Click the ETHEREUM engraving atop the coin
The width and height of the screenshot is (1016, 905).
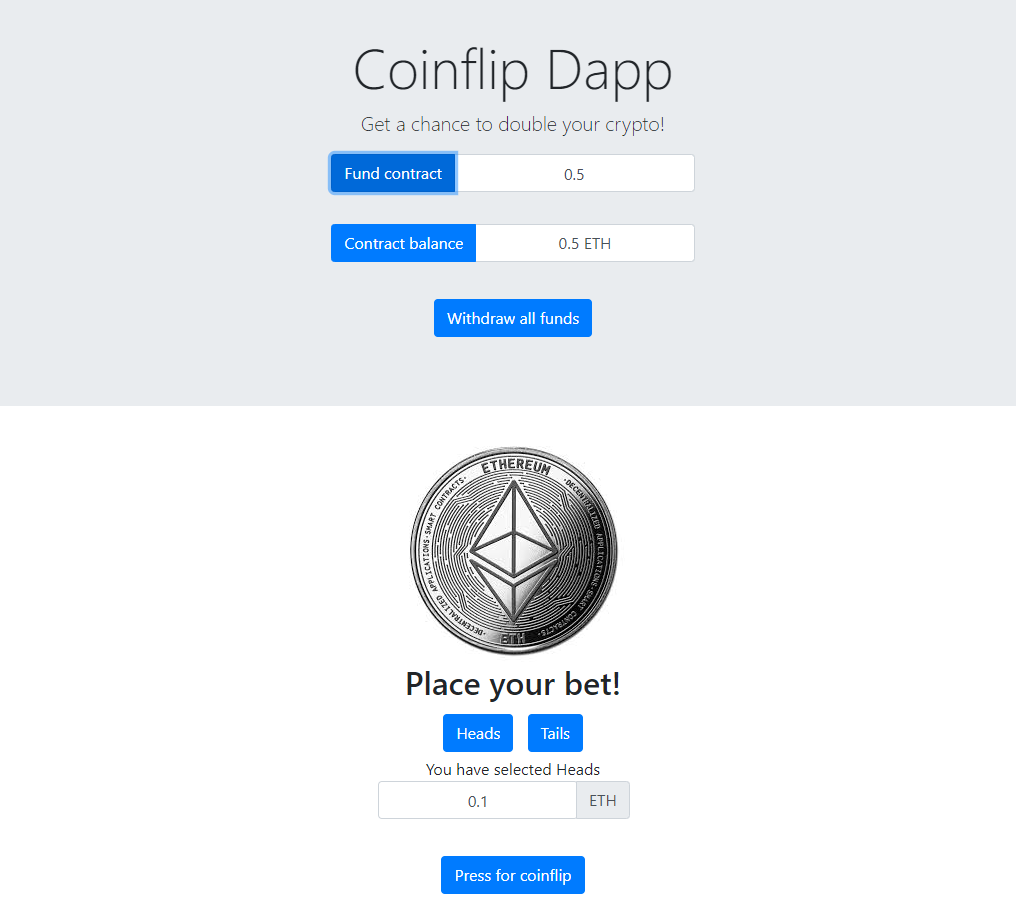[516, 466]
